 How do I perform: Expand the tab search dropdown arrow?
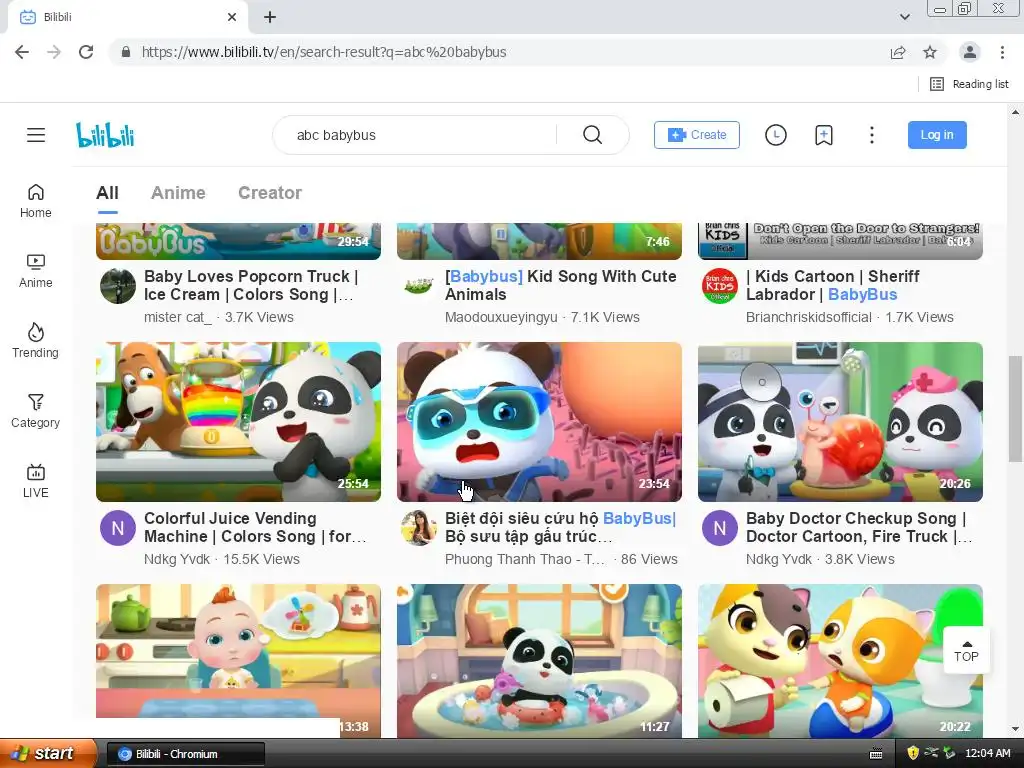pos(905,17)
